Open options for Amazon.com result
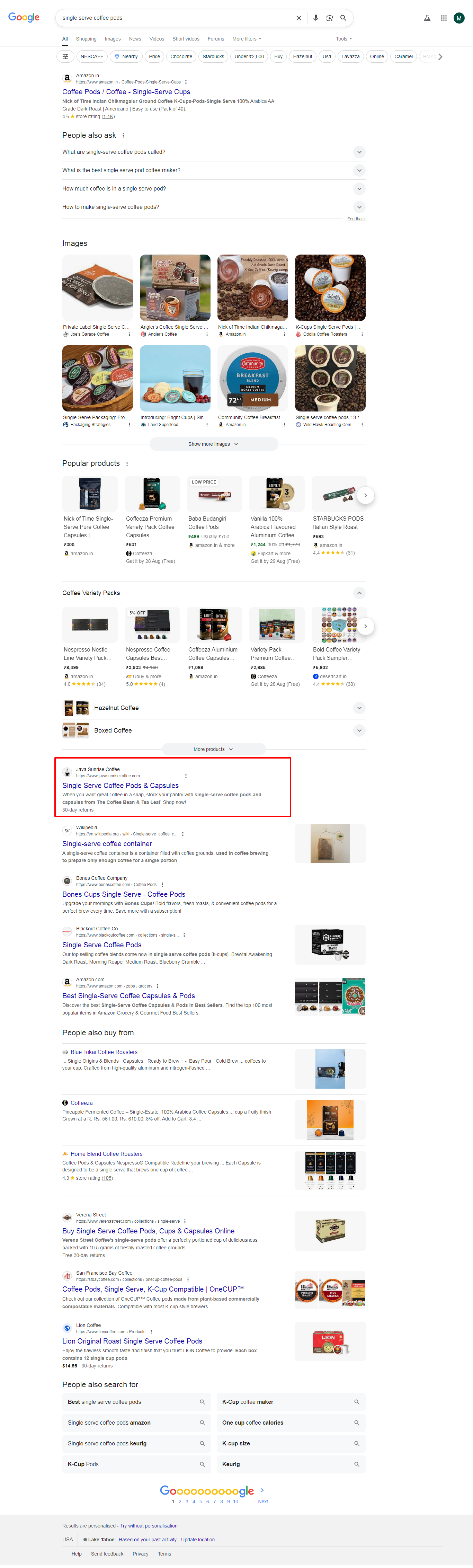Viewport: 473px width, 1568px height. pyautogui.click(x=157, y=987)
